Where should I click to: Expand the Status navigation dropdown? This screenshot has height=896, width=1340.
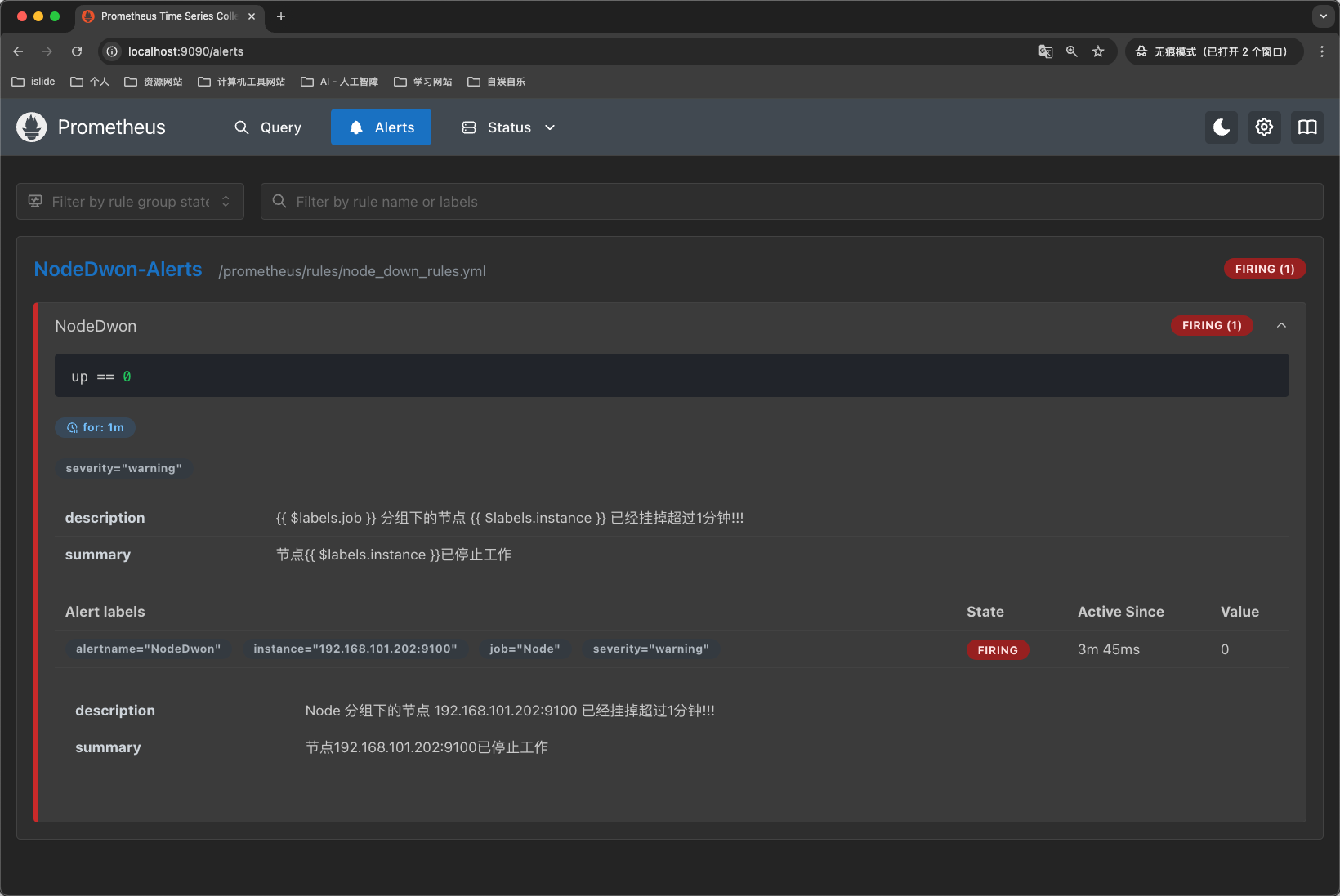[x=549, y=127]
